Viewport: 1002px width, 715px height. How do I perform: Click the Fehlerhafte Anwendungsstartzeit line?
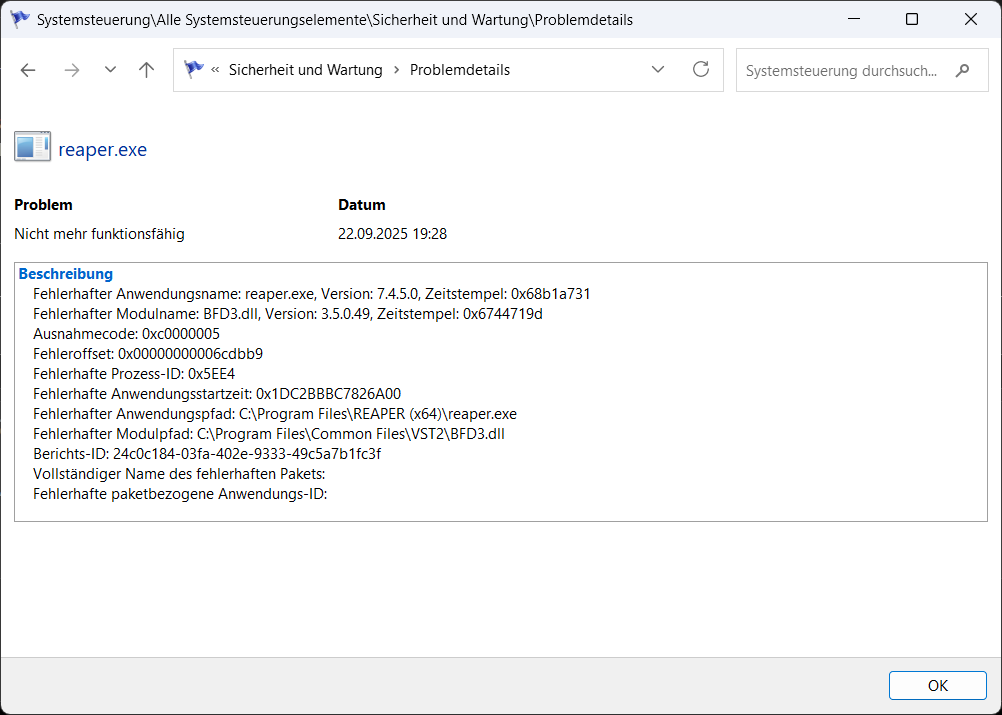click(217, 394)
